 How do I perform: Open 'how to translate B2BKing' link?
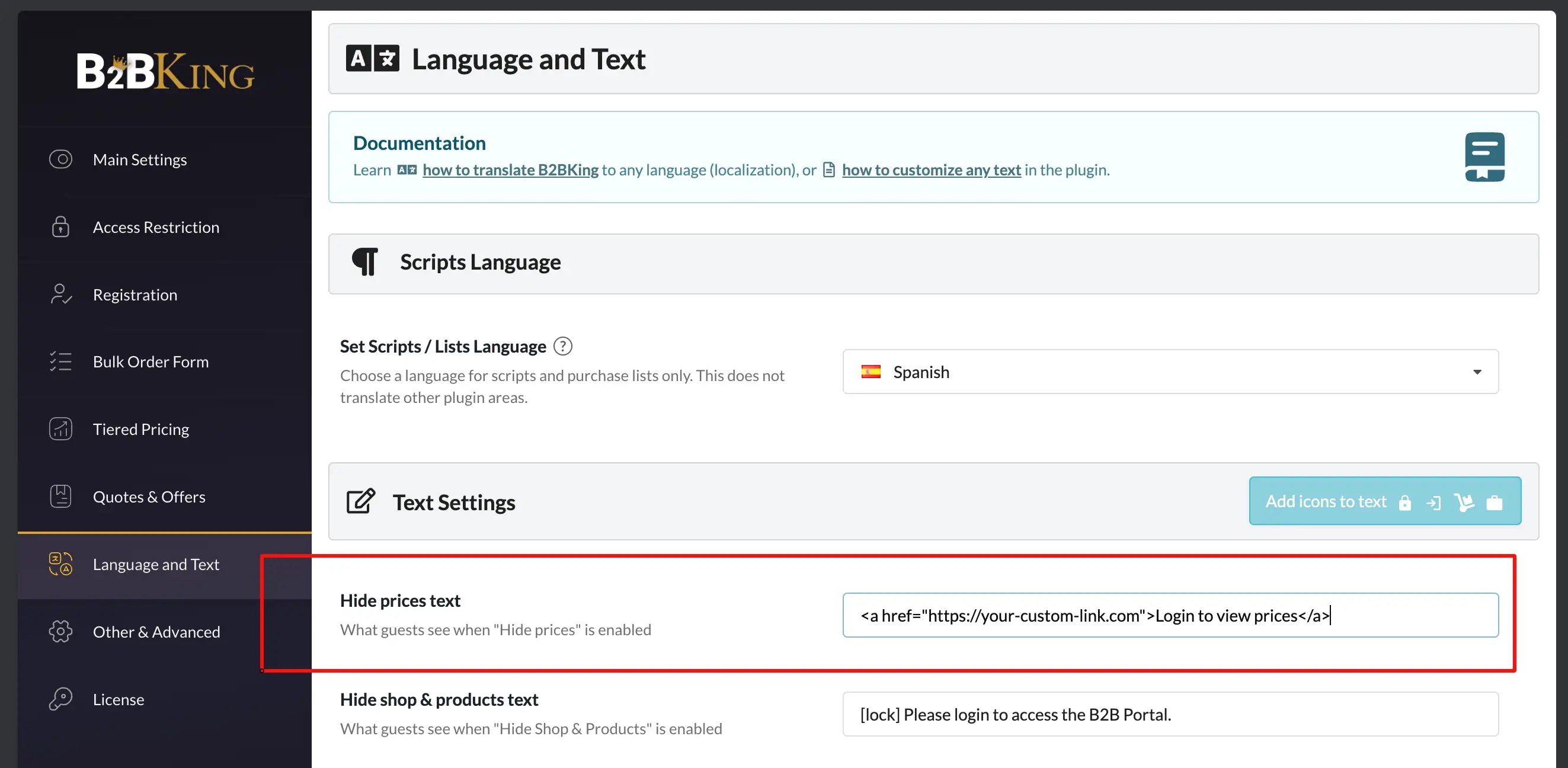[510, 170]
